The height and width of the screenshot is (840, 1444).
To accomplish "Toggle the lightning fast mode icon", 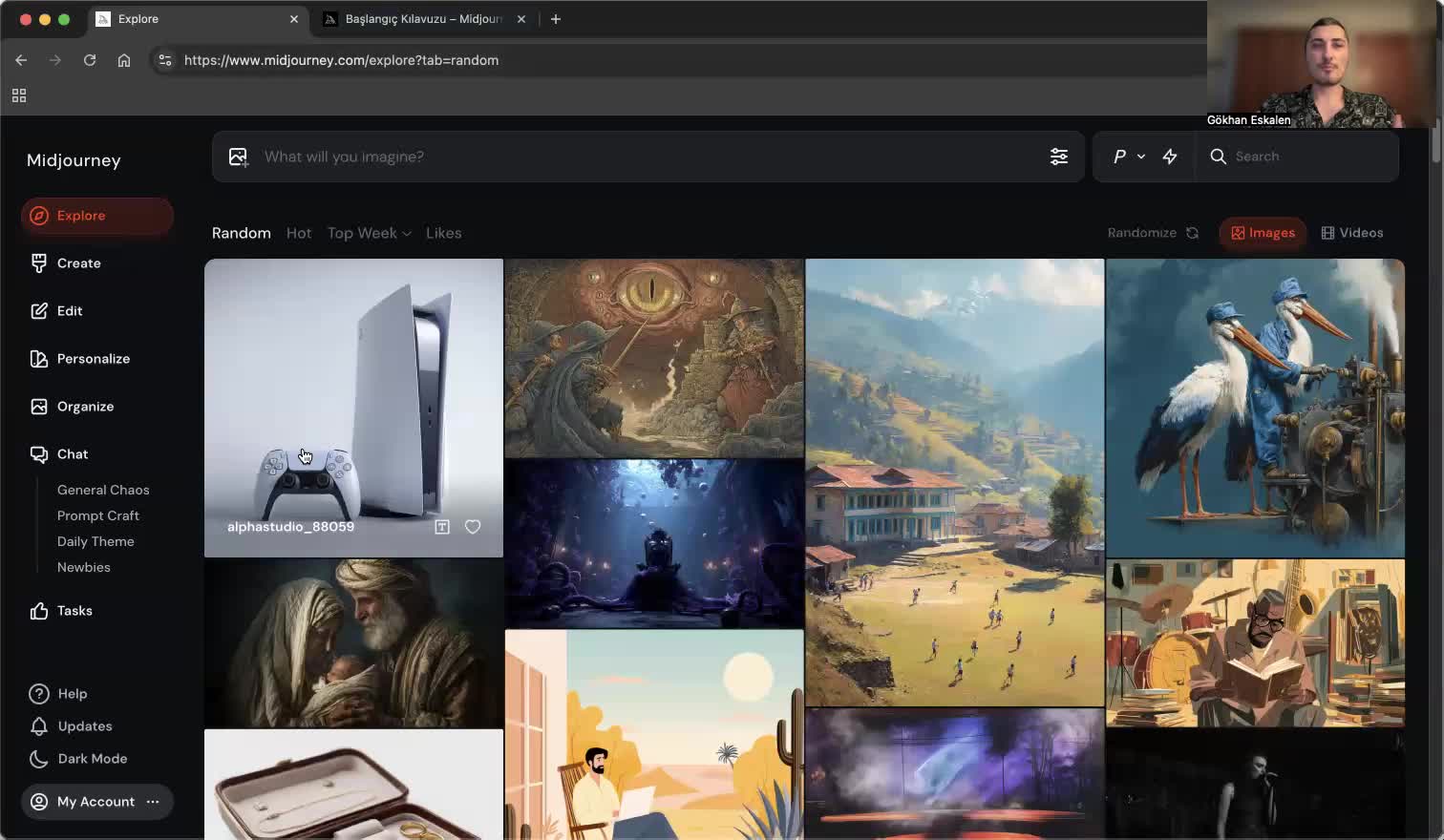I will point(1170,157).
